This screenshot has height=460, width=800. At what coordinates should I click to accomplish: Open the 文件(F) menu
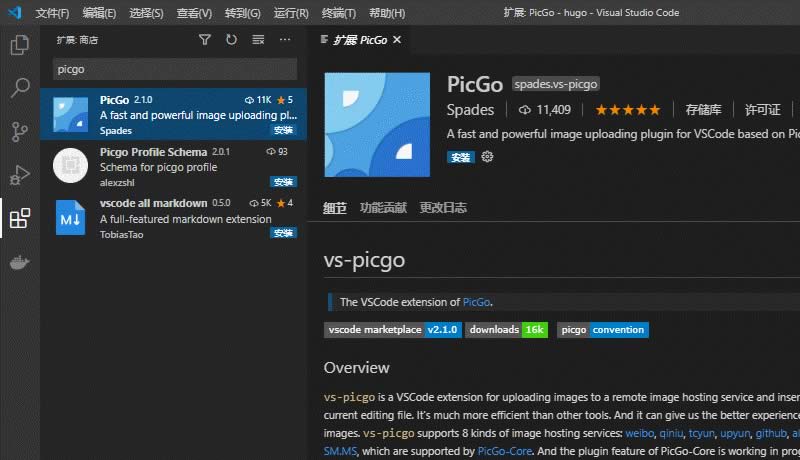pos(52,13)
